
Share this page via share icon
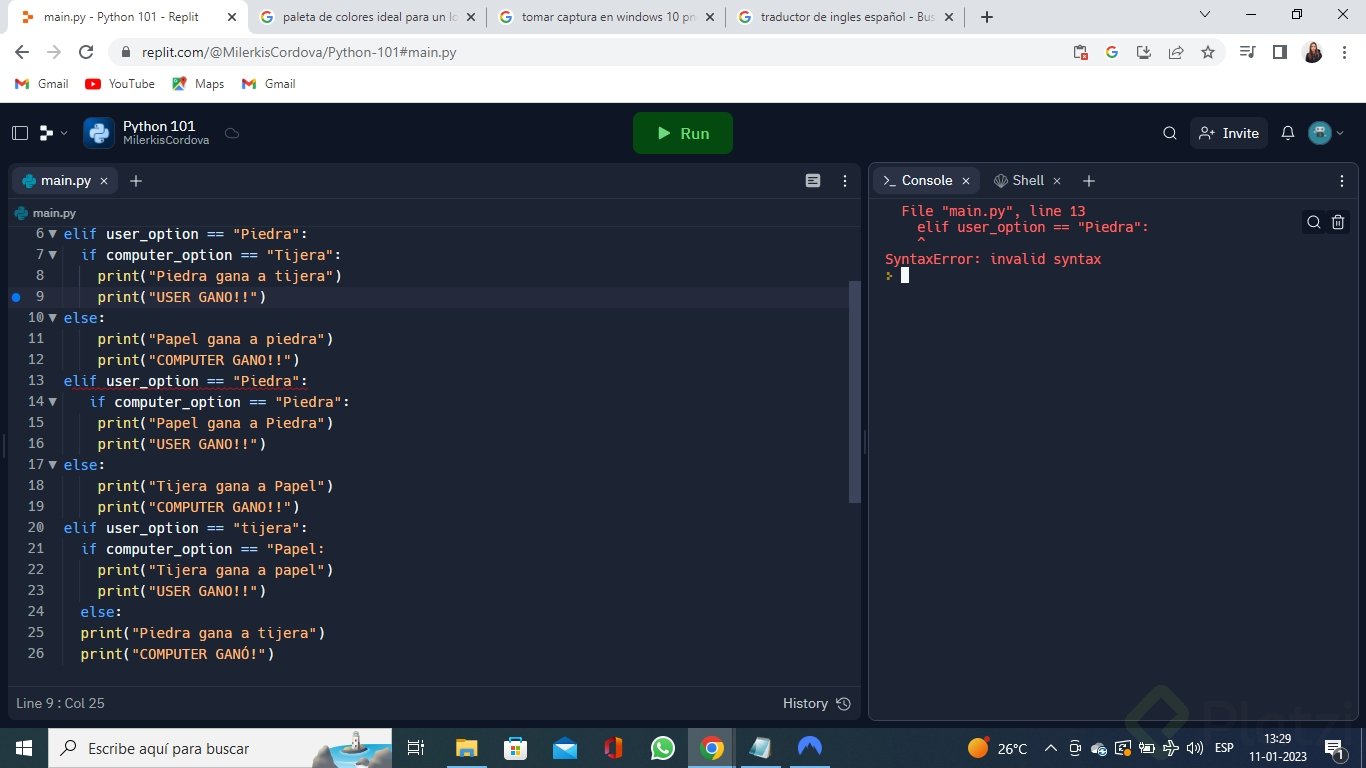coord(1176,52)
